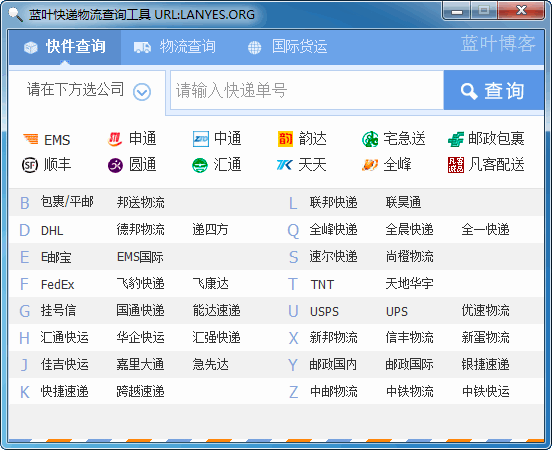This screenshot has height=450, width=552.
Task: Choose 全一快递 courier
Action: tap(485, 230)
